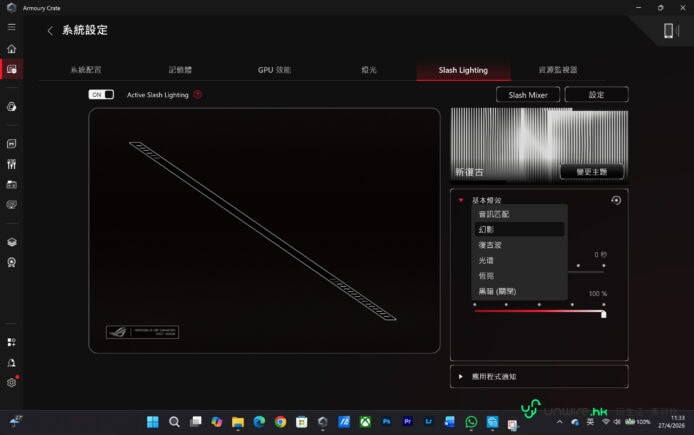The image size is (694, 435).
Task: Click the input language indicator 英
Action: 590,422
